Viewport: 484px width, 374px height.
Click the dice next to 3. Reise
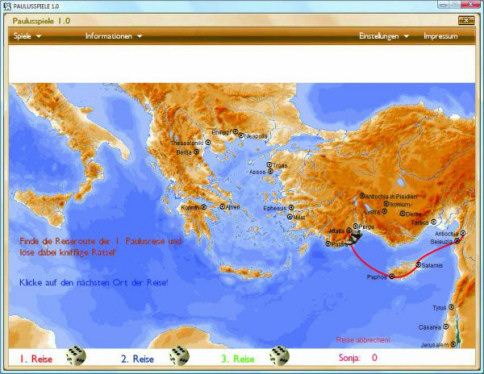279,356
